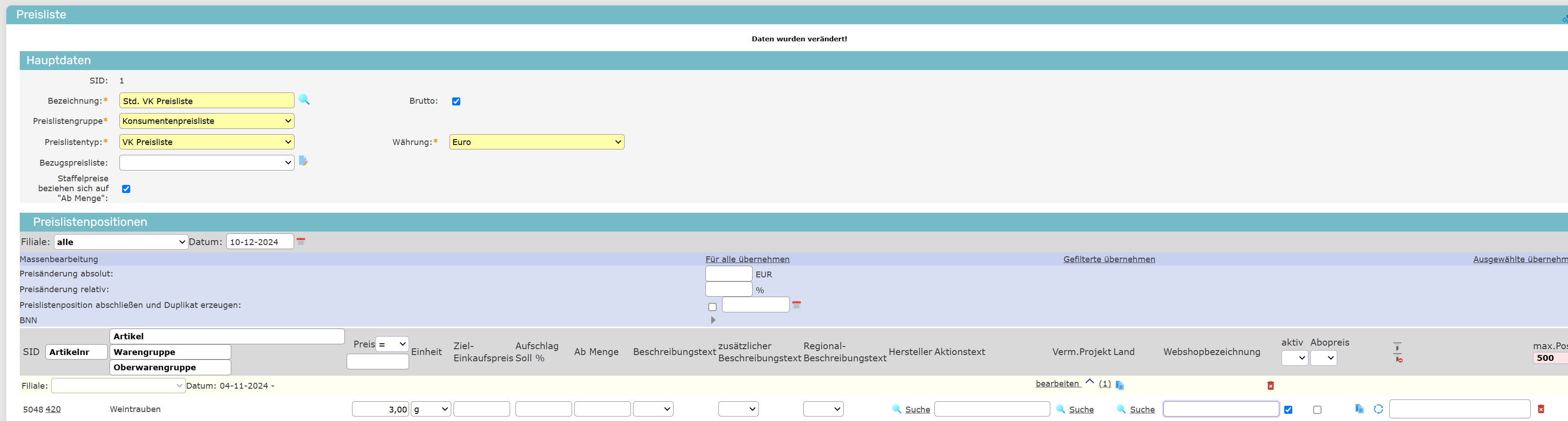The width and height of the screenshot is (1568, 421).
Task: Open the Preislistengruppe dropdown
Action: point(207,121)
